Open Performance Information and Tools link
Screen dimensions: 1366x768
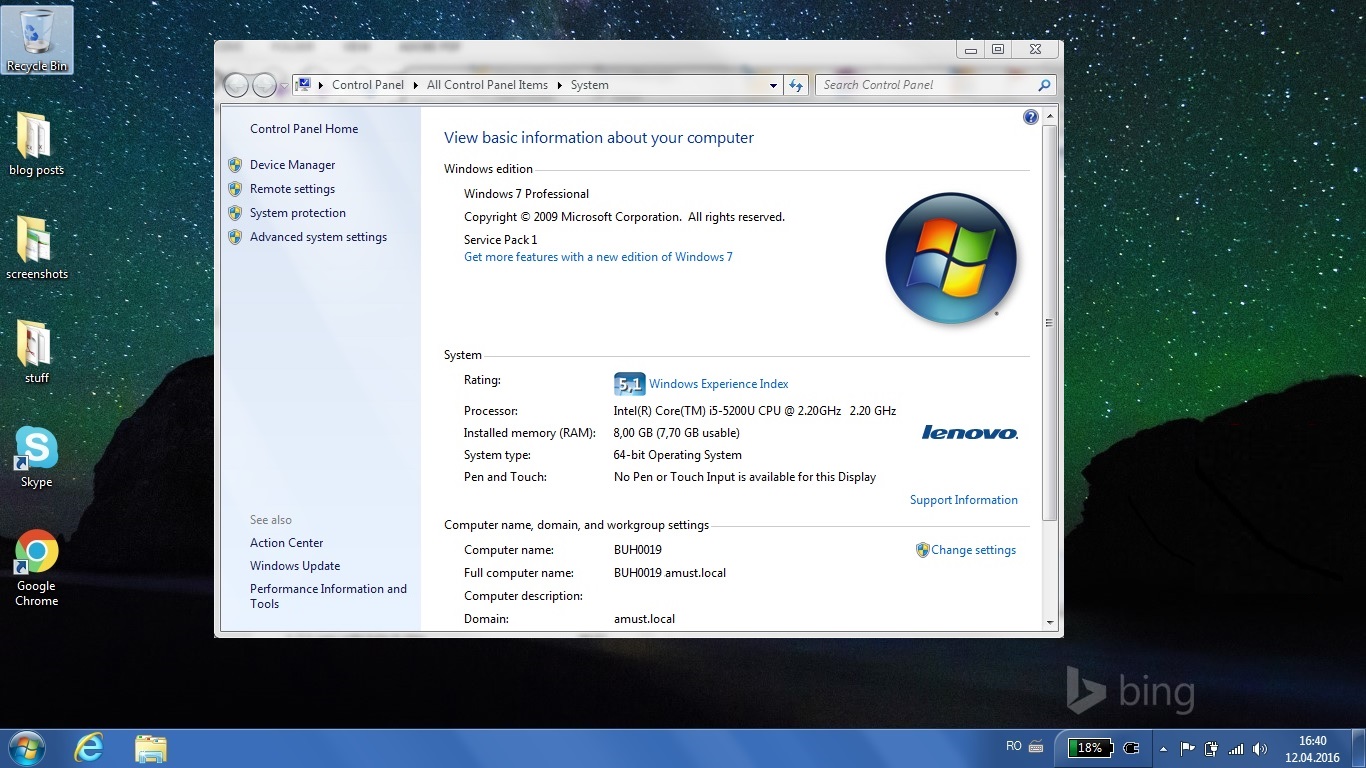coord(328,596)
